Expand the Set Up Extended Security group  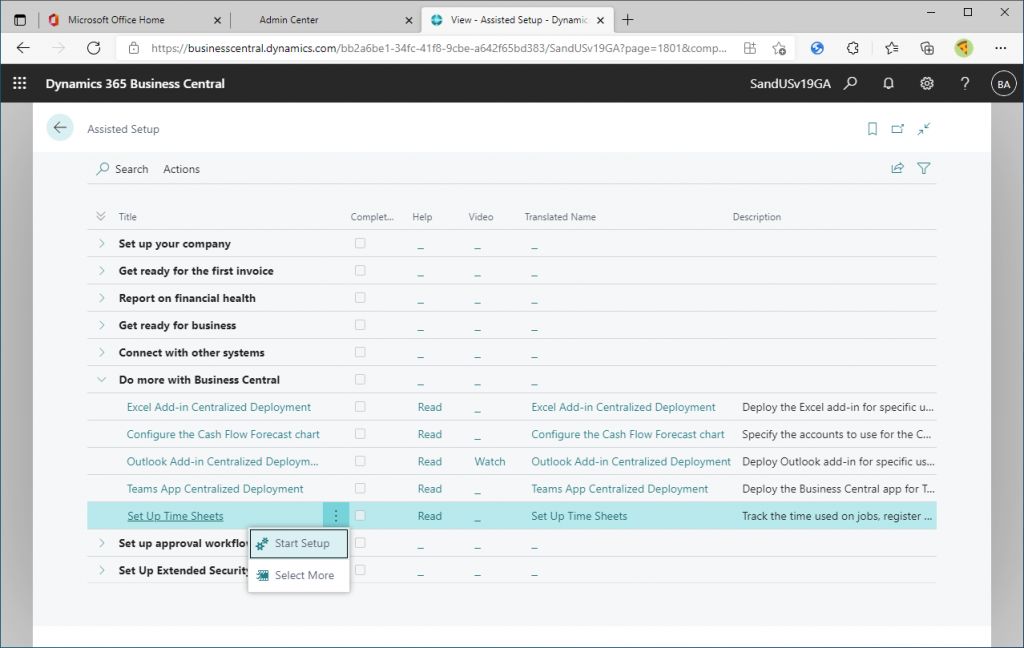[x=101, y=570]
